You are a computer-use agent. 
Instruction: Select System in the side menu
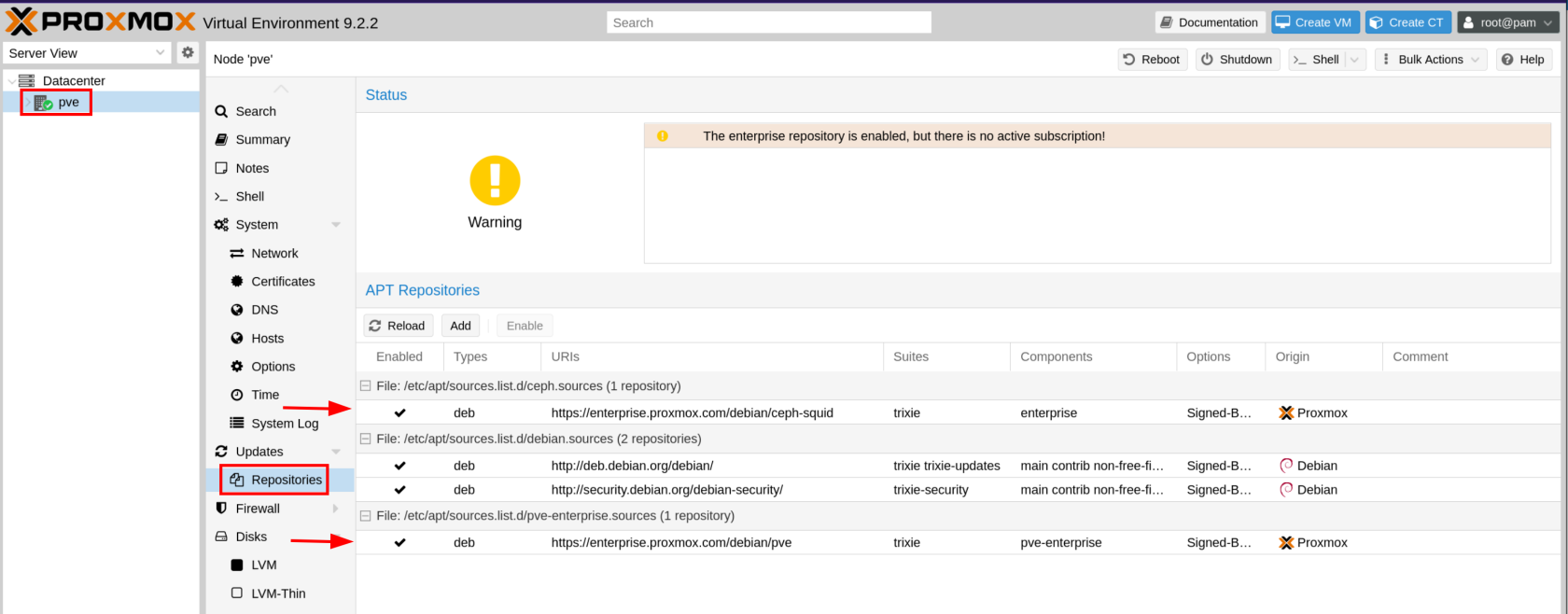click(257, 225)
